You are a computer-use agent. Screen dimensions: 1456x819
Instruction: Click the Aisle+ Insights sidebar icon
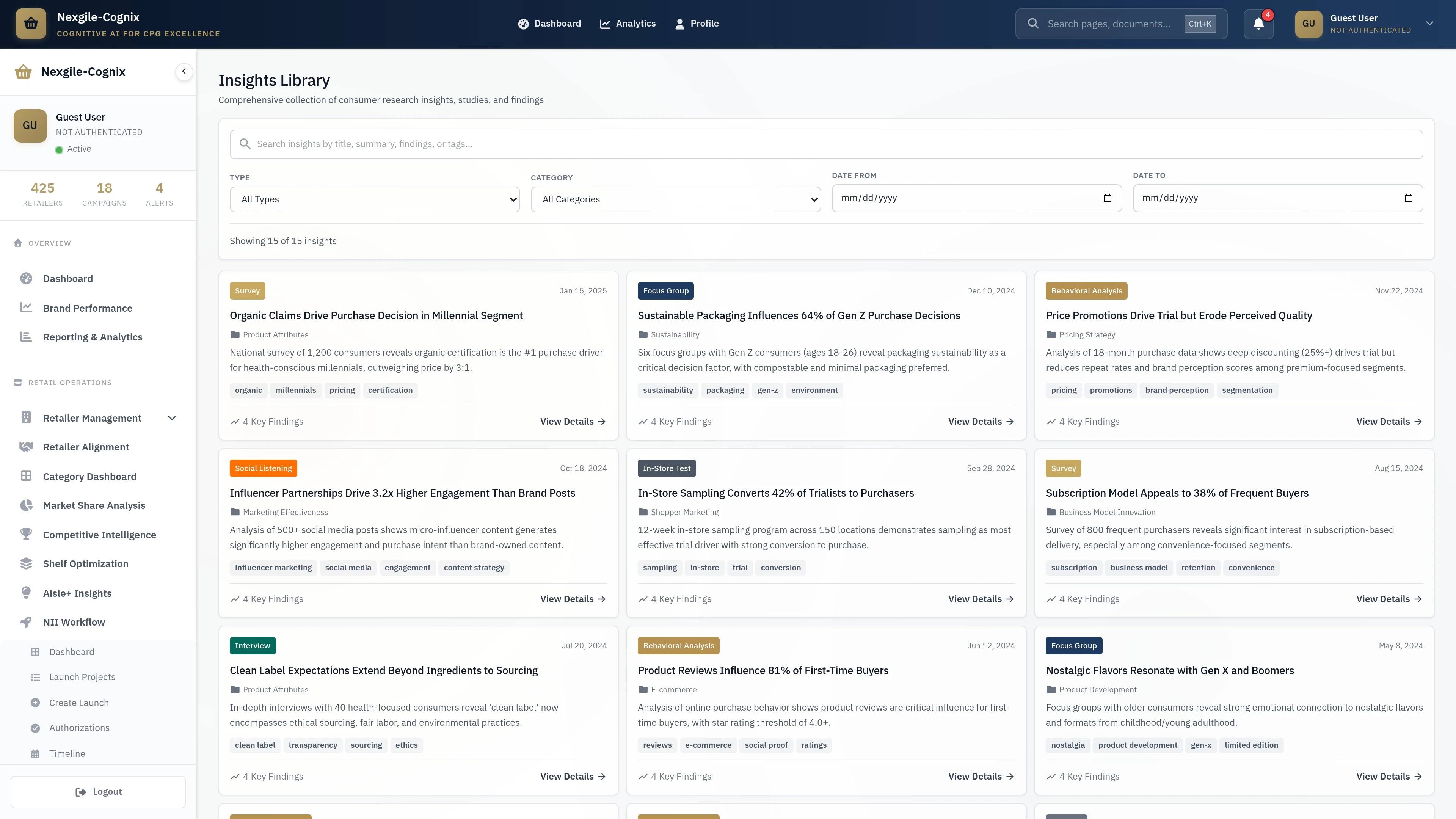coord(26,593)
